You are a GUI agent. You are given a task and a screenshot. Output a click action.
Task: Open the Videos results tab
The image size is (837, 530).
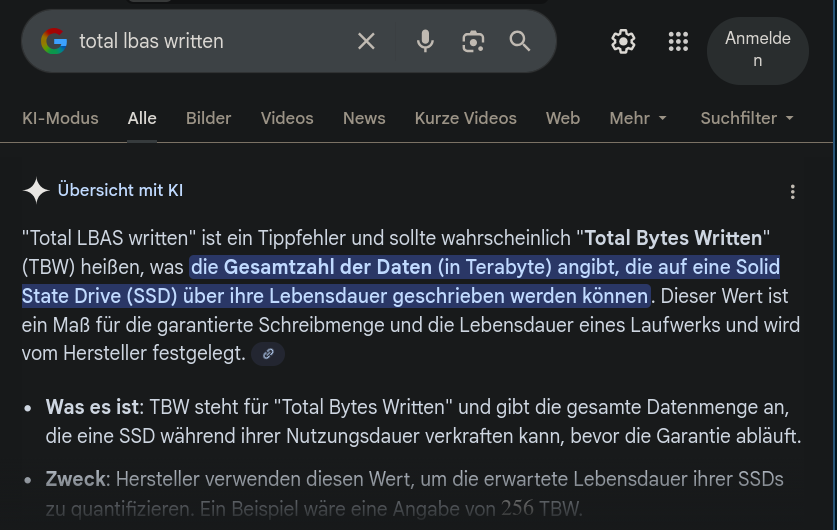point(287,118)
